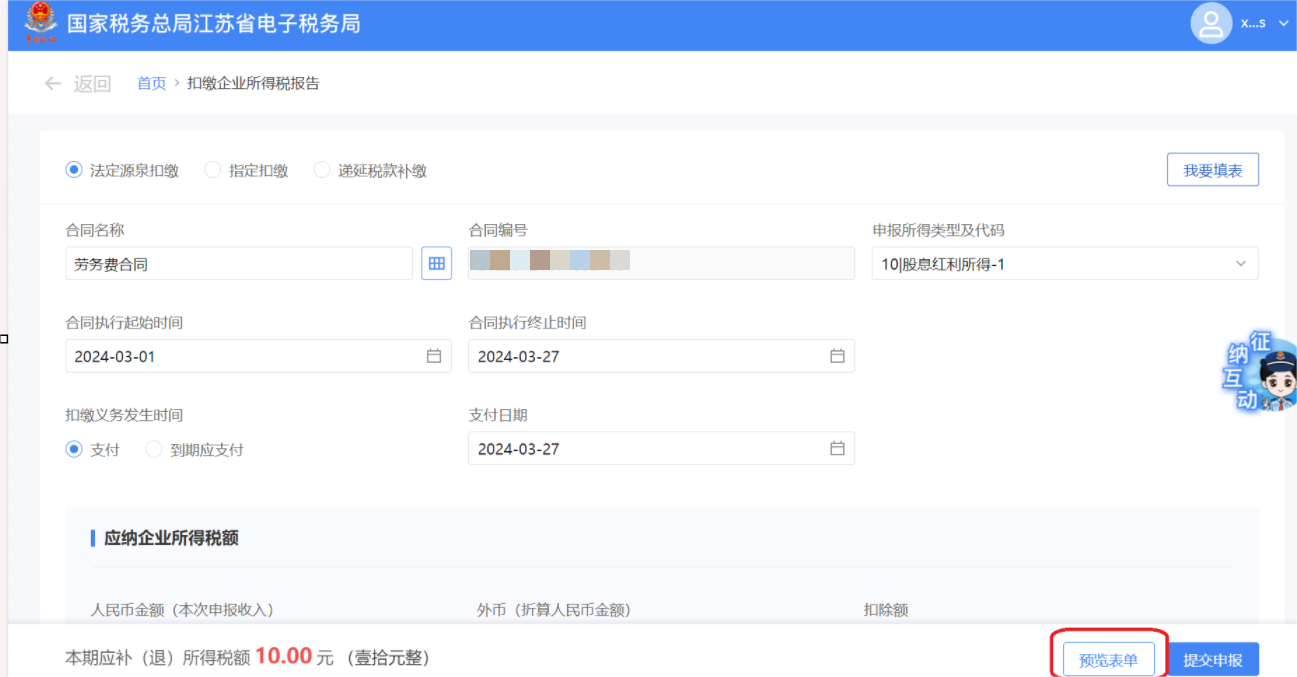1297x677 pixels.
Task: Select the 法定源泉扣缴 radio option
Action: pyautogui.click(x=74, y=170)
